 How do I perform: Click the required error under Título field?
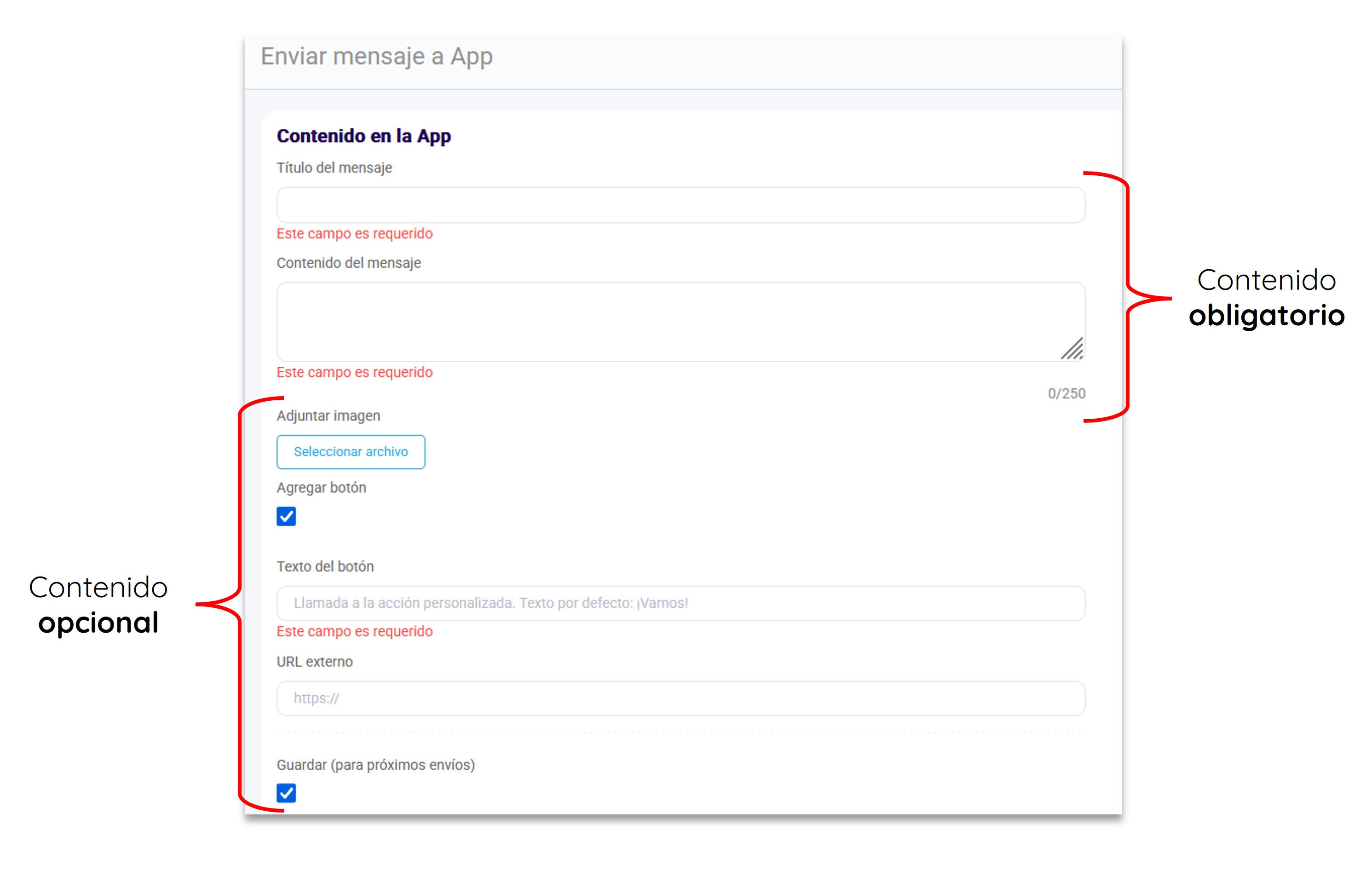click(354, 234)
